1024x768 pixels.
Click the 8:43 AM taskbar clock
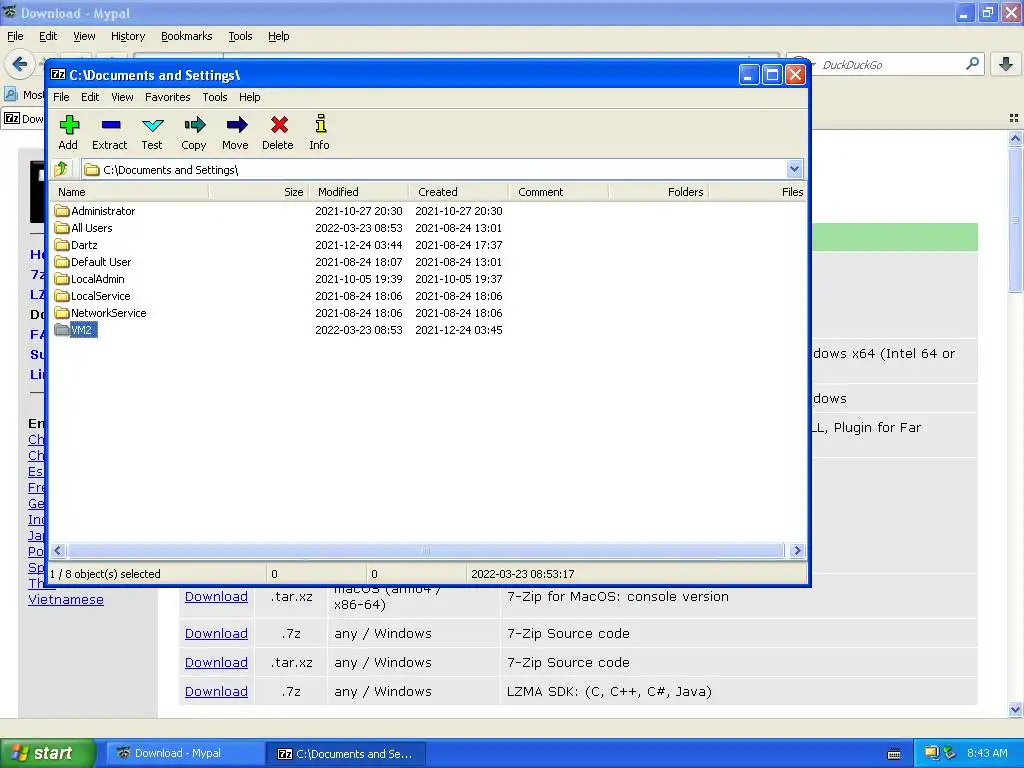[x=987, y=753]
